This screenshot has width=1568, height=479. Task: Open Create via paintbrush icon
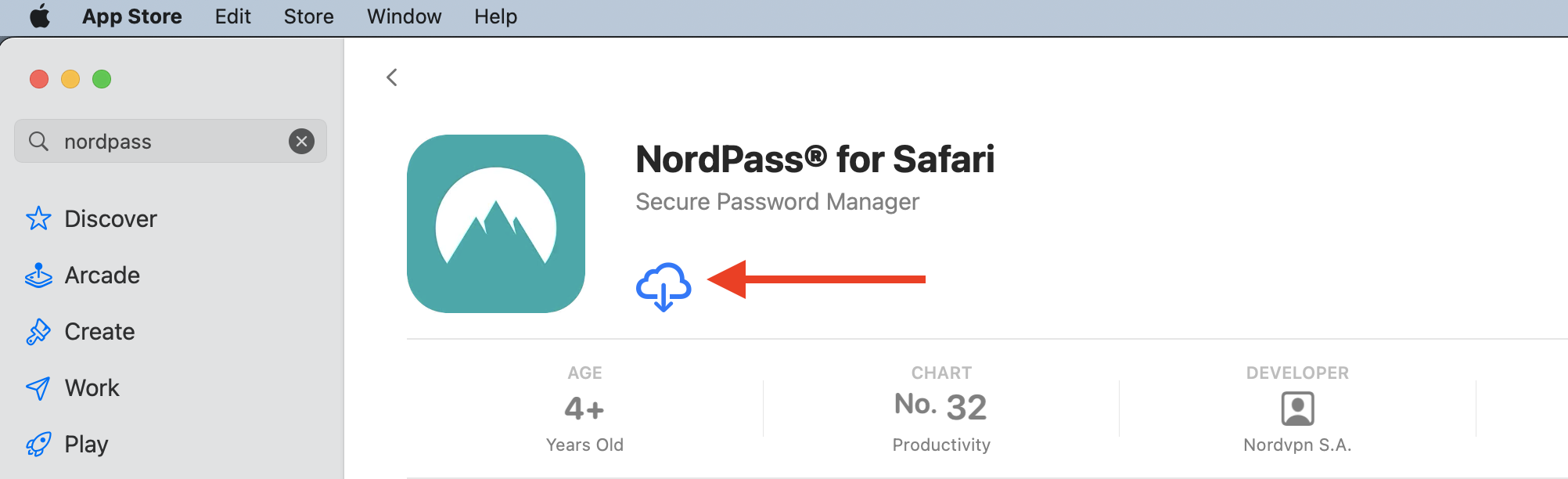pyautogui.click(x=38, y=332)
